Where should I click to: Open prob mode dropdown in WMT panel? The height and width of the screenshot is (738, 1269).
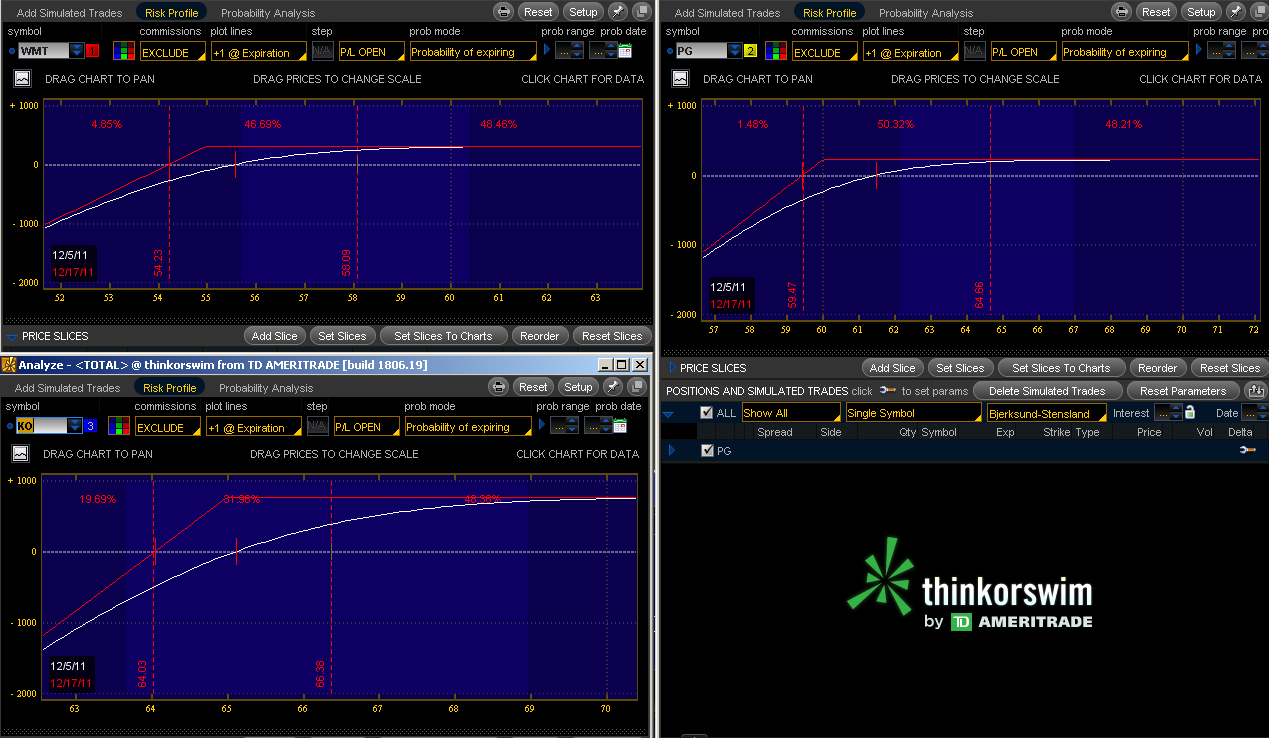[x=472, y=52]
